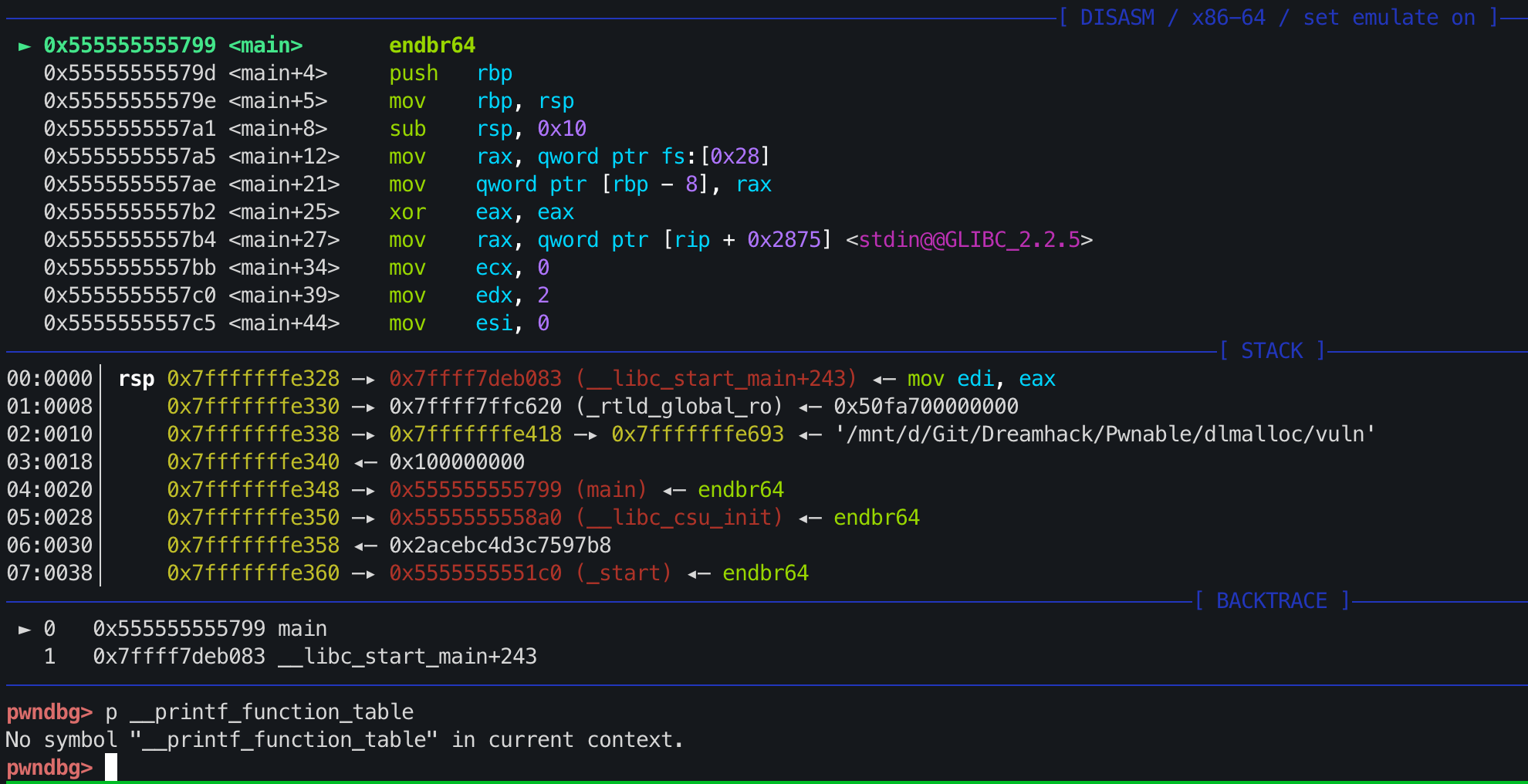Select the 'push rbp' instruction line

[451, 73]
